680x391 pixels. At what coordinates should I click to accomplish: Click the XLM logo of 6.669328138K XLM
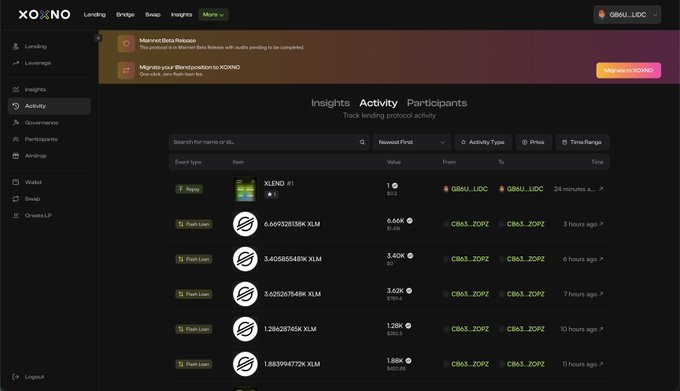[x=245, y=224]
